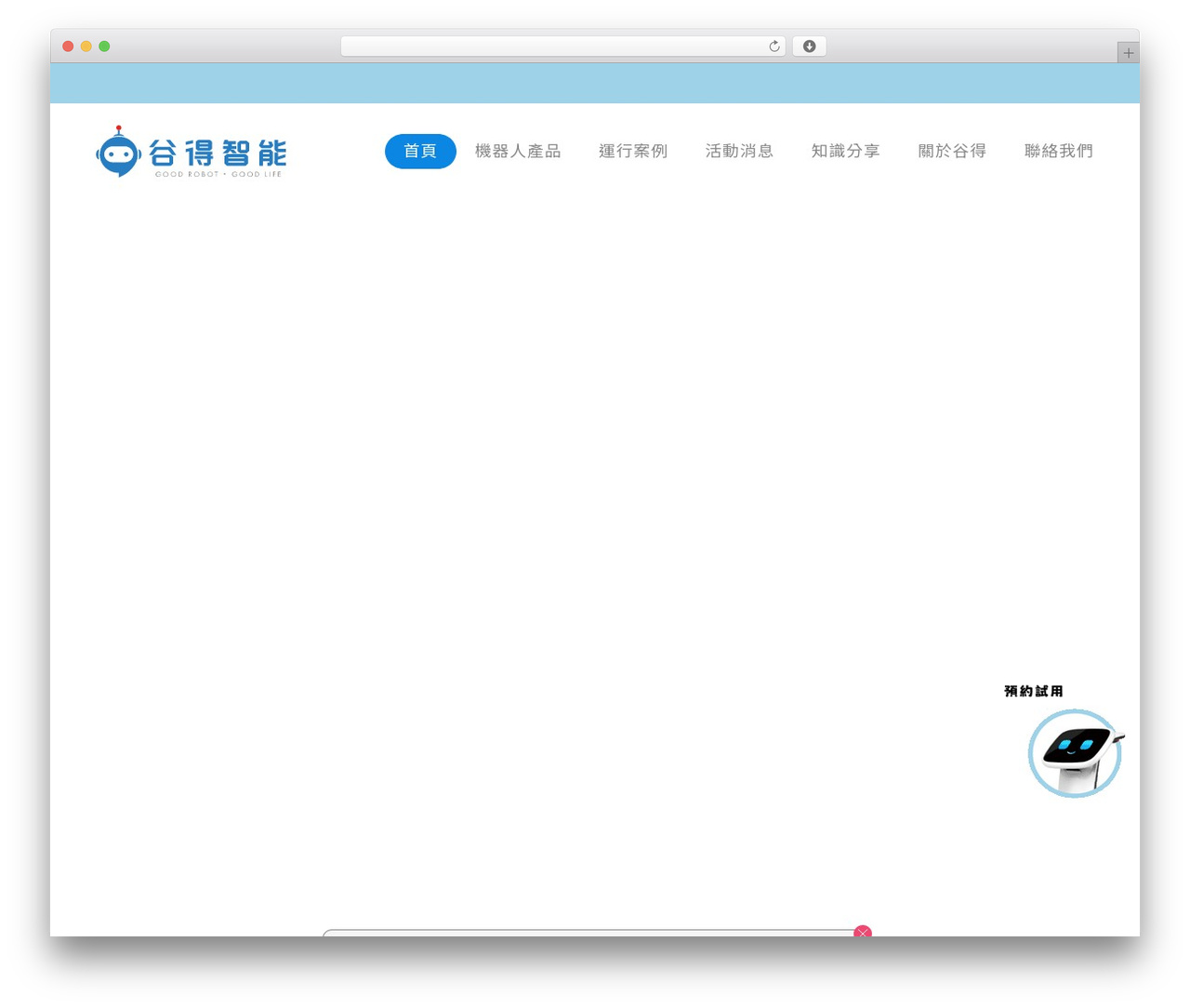Screen dimensions: 1190x1008
Task: Close the bottom popup with the red X
Action: coord(863,932)
